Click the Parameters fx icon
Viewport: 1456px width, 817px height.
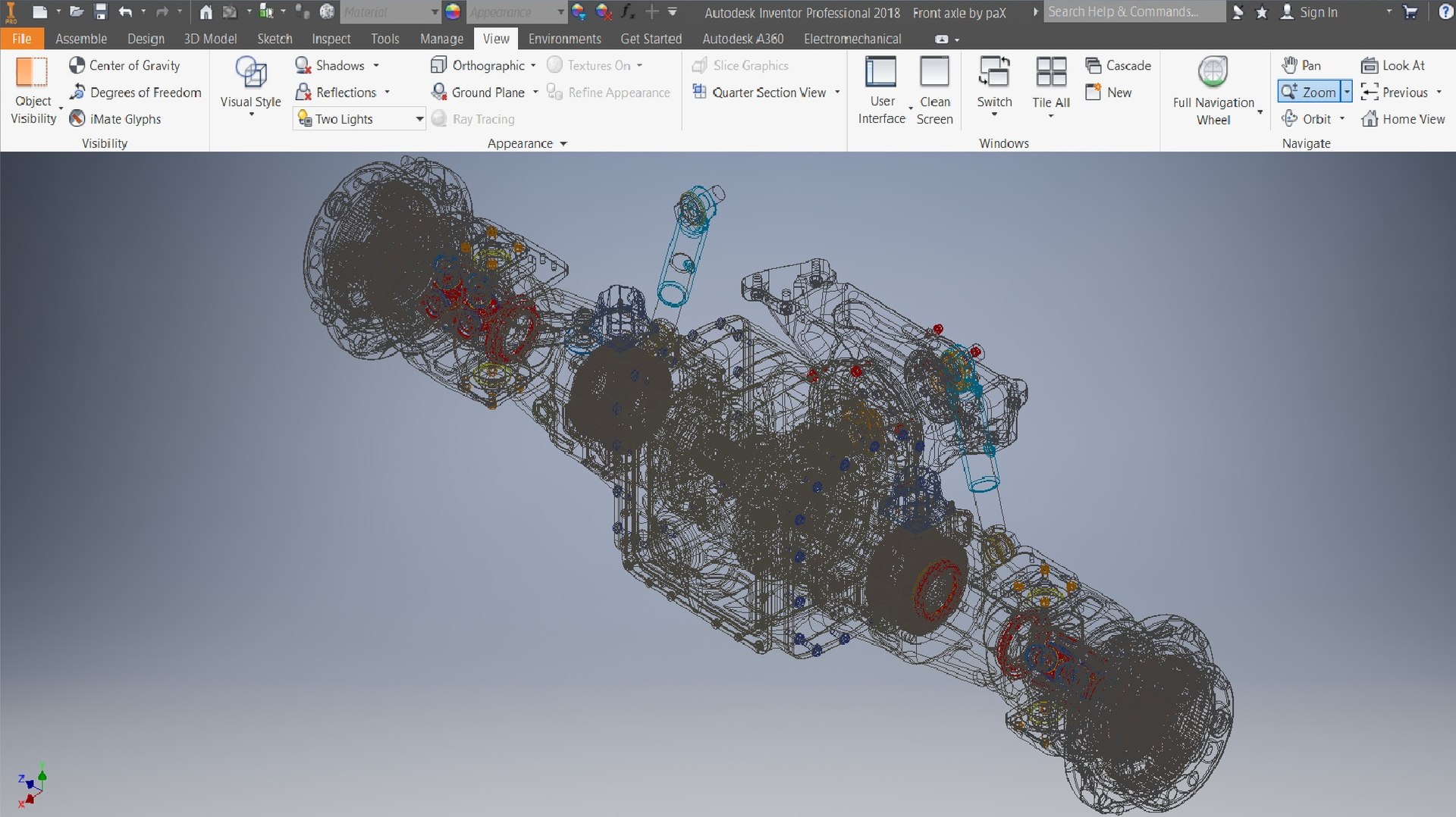click(627, 11)
